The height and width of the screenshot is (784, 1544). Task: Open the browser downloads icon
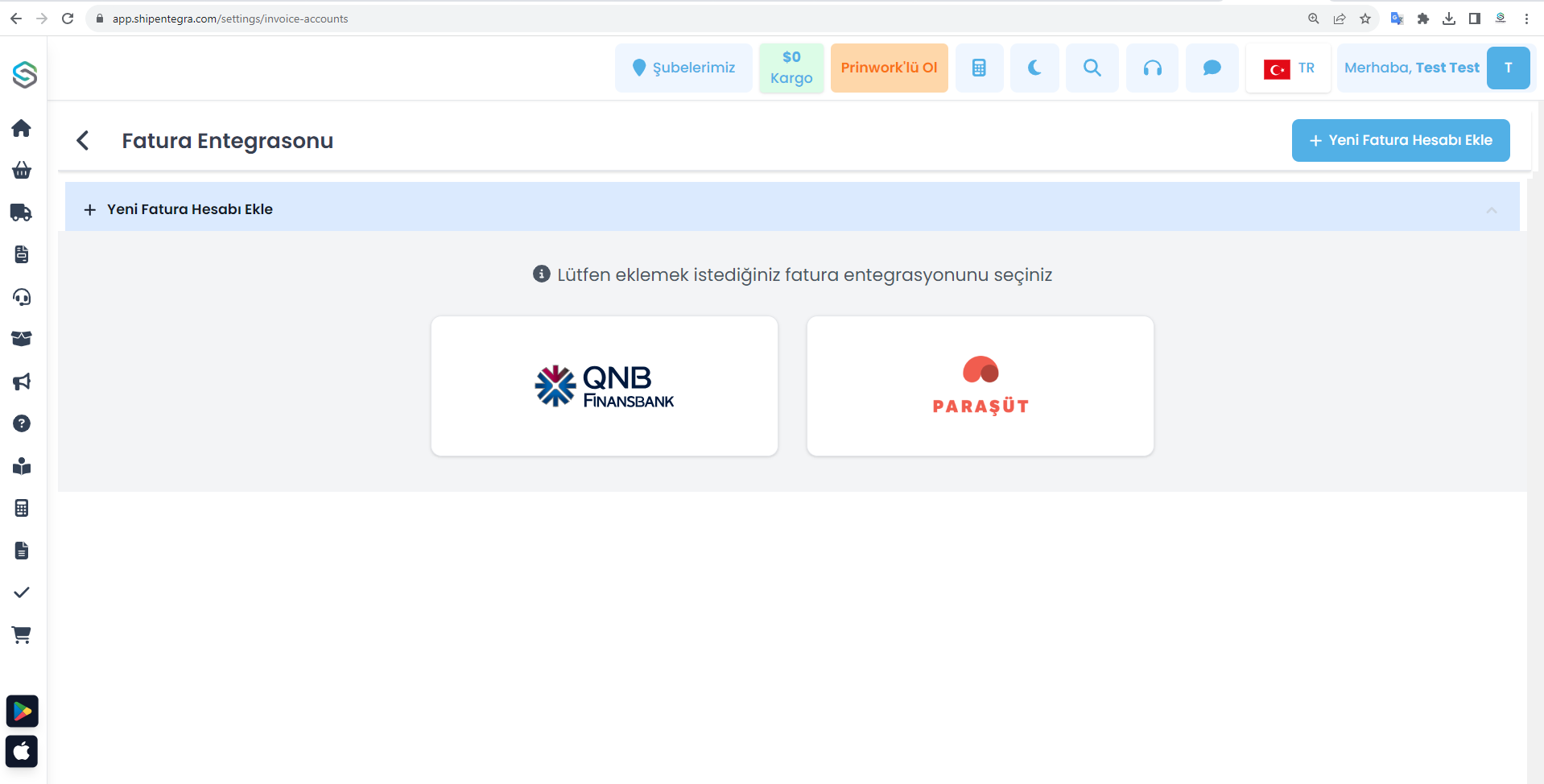click(1449, 19)
